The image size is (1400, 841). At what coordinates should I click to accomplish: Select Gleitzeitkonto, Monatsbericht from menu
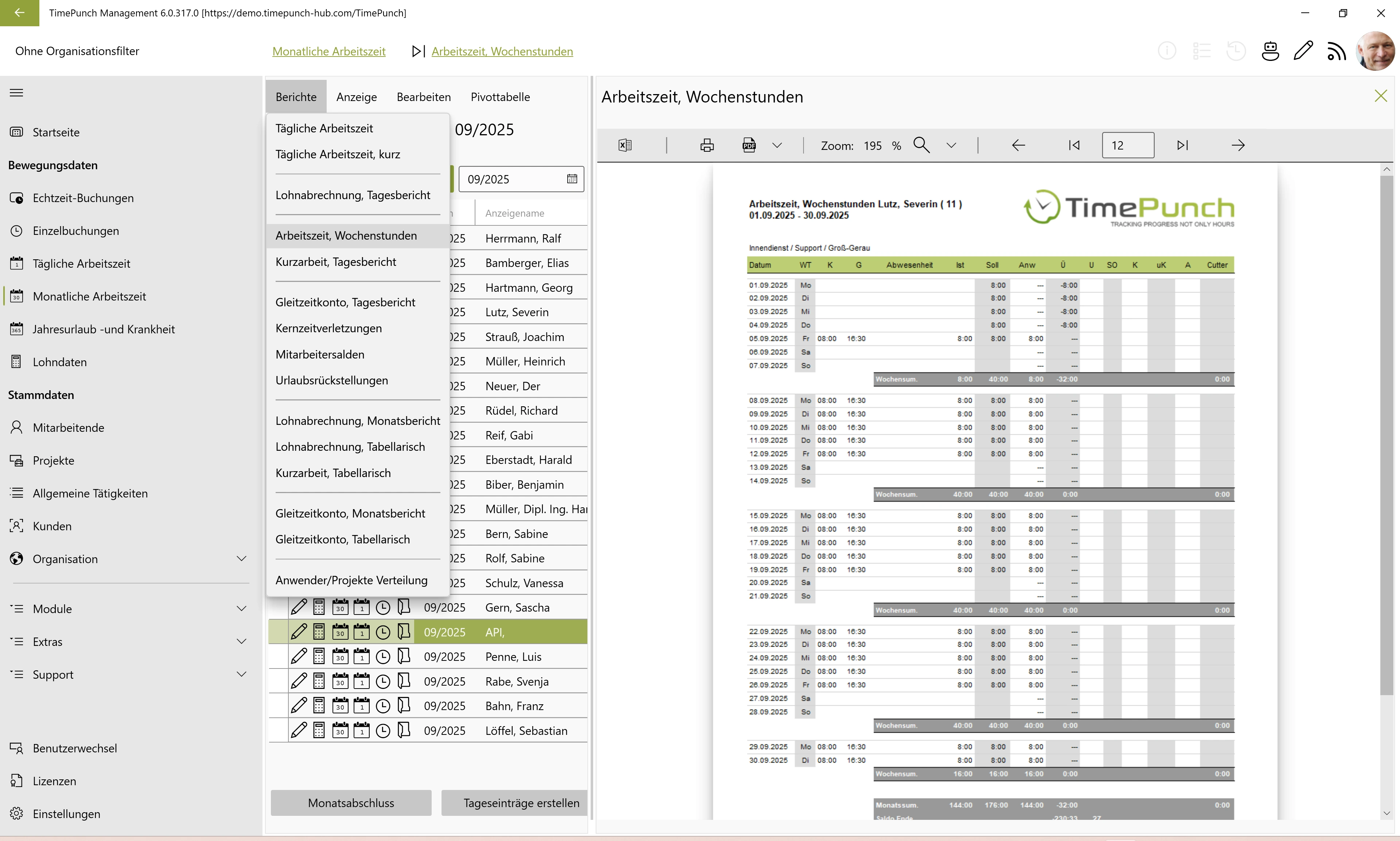pyautogui.click(x=350, y=513)
